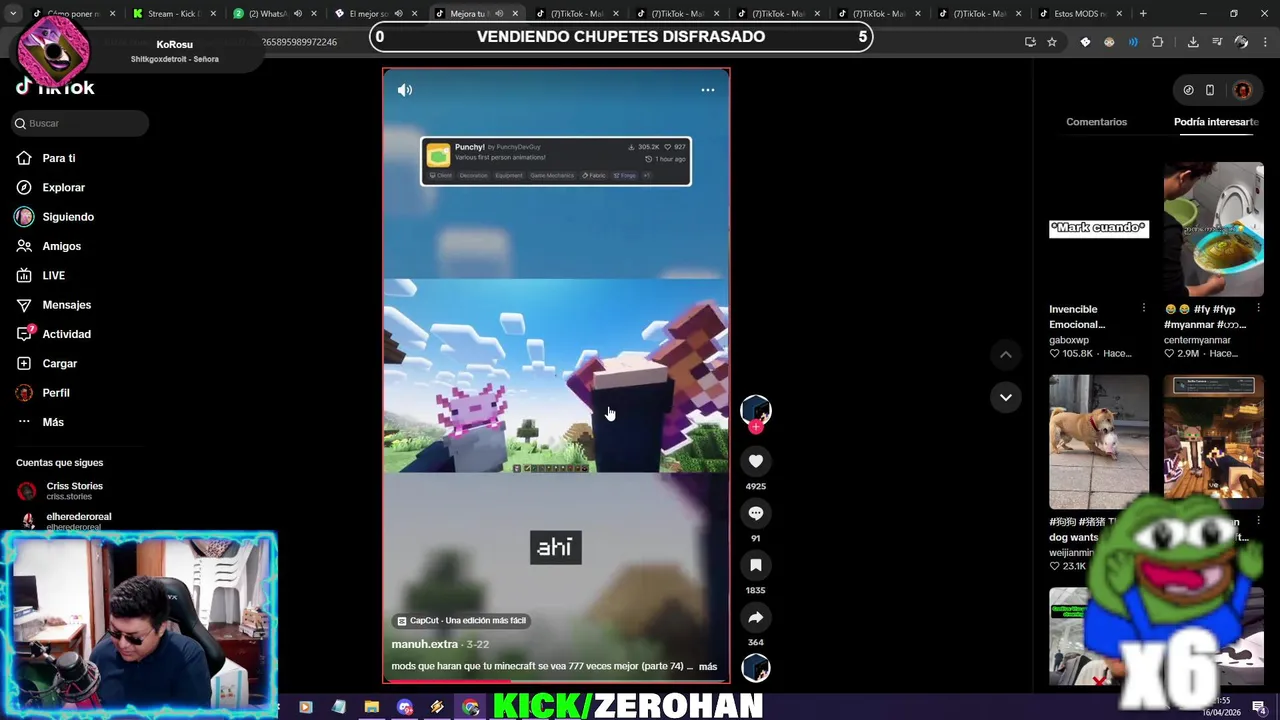Viewport: 1280px width, 720px height.
Task: Open the video's three-dot options menu
Action: click(708, 90)
